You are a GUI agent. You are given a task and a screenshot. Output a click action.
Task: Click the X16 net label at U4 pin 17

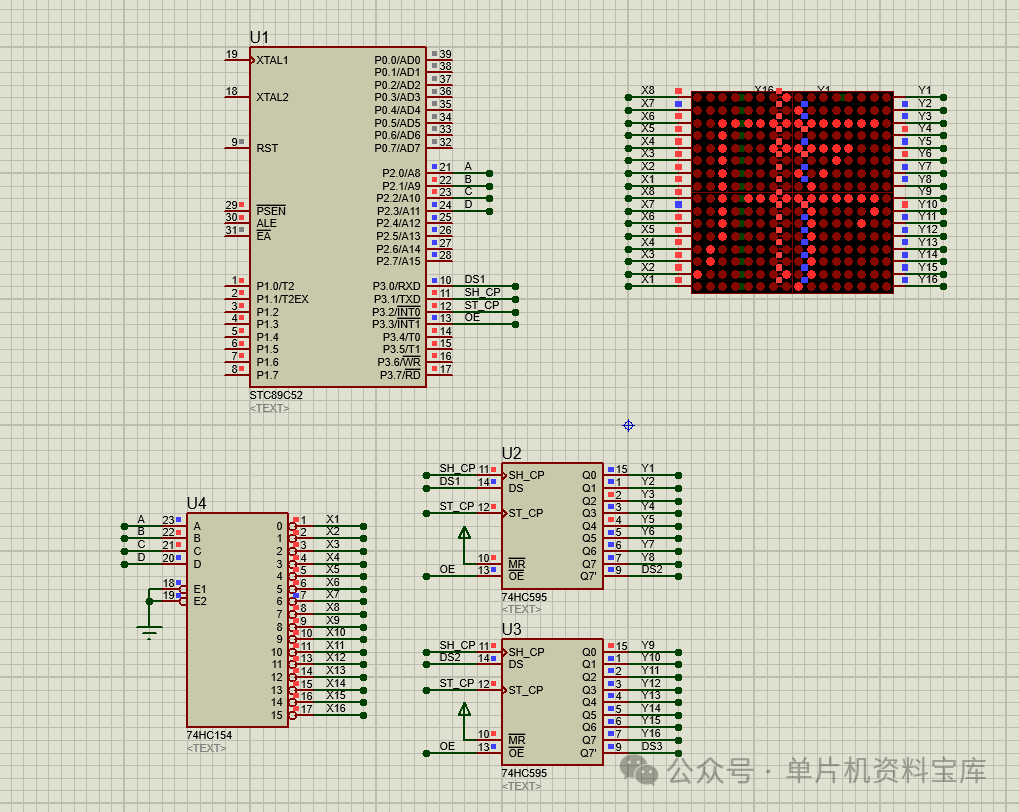coord(336,709)
